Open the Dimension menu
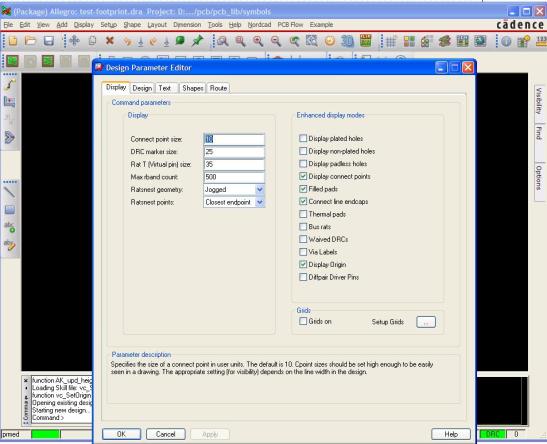Screen dimensions: 547x444 click(187, 25)
